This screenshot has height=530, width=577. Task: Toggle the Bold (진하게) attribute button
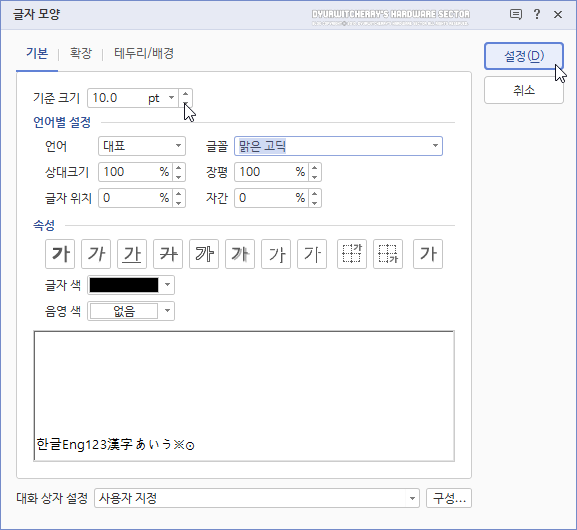pos(60,254)
